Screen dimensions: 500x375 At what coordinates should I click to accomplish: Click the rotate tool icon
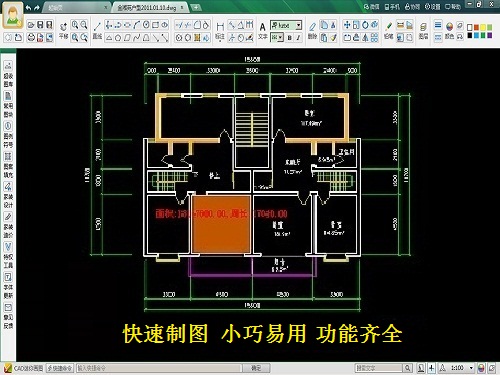tap(366, 25)
